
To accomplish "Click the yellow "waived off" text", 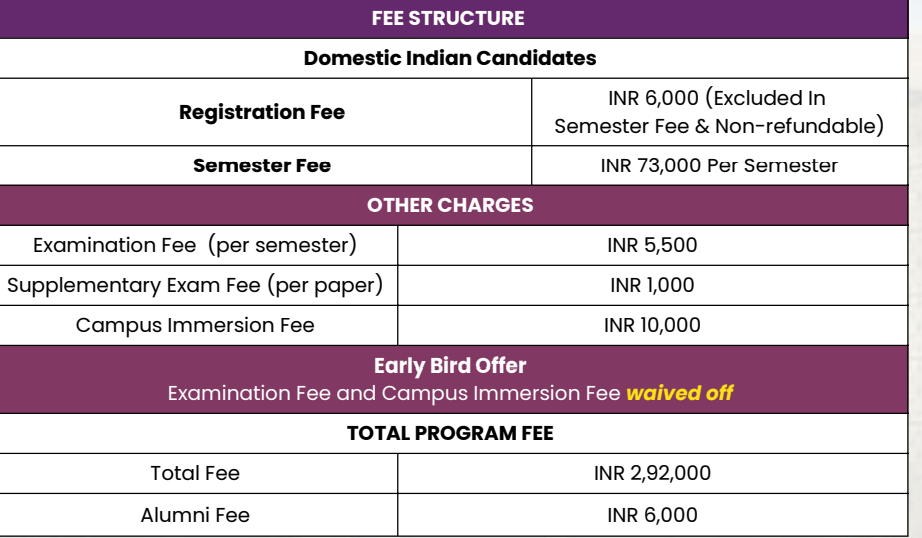I will [680, 393].
